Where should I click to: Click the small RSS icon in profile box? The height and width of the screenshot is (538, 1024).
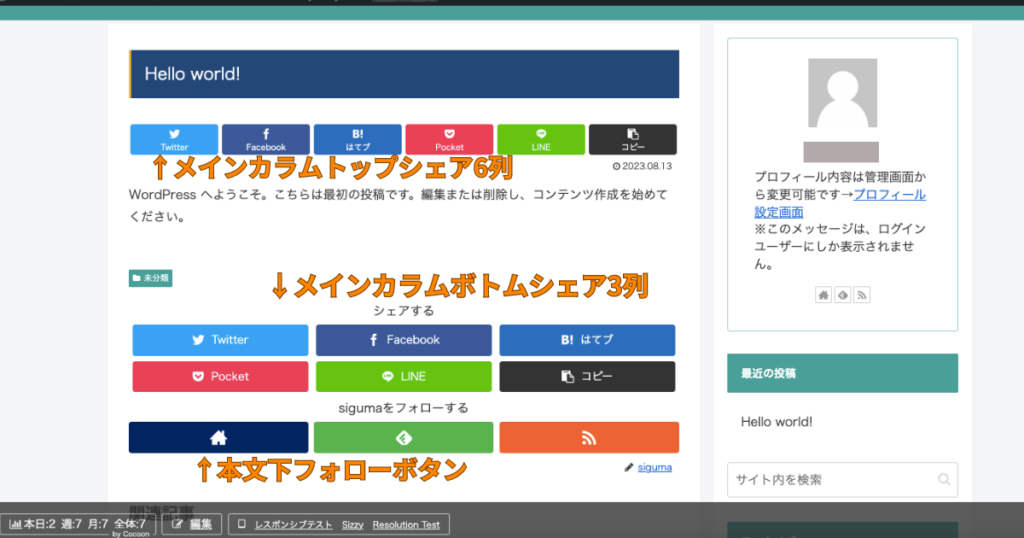[861, 295]
